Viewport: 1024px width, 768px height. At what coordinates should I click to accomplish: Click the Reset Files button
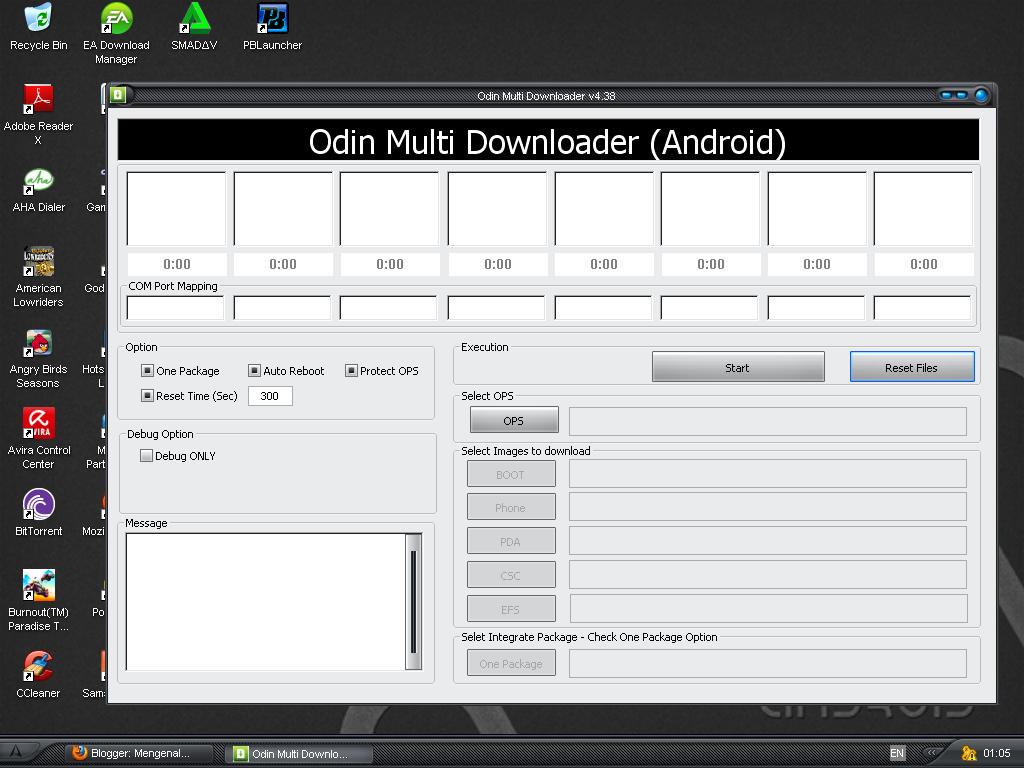click(x=912, y=367)
